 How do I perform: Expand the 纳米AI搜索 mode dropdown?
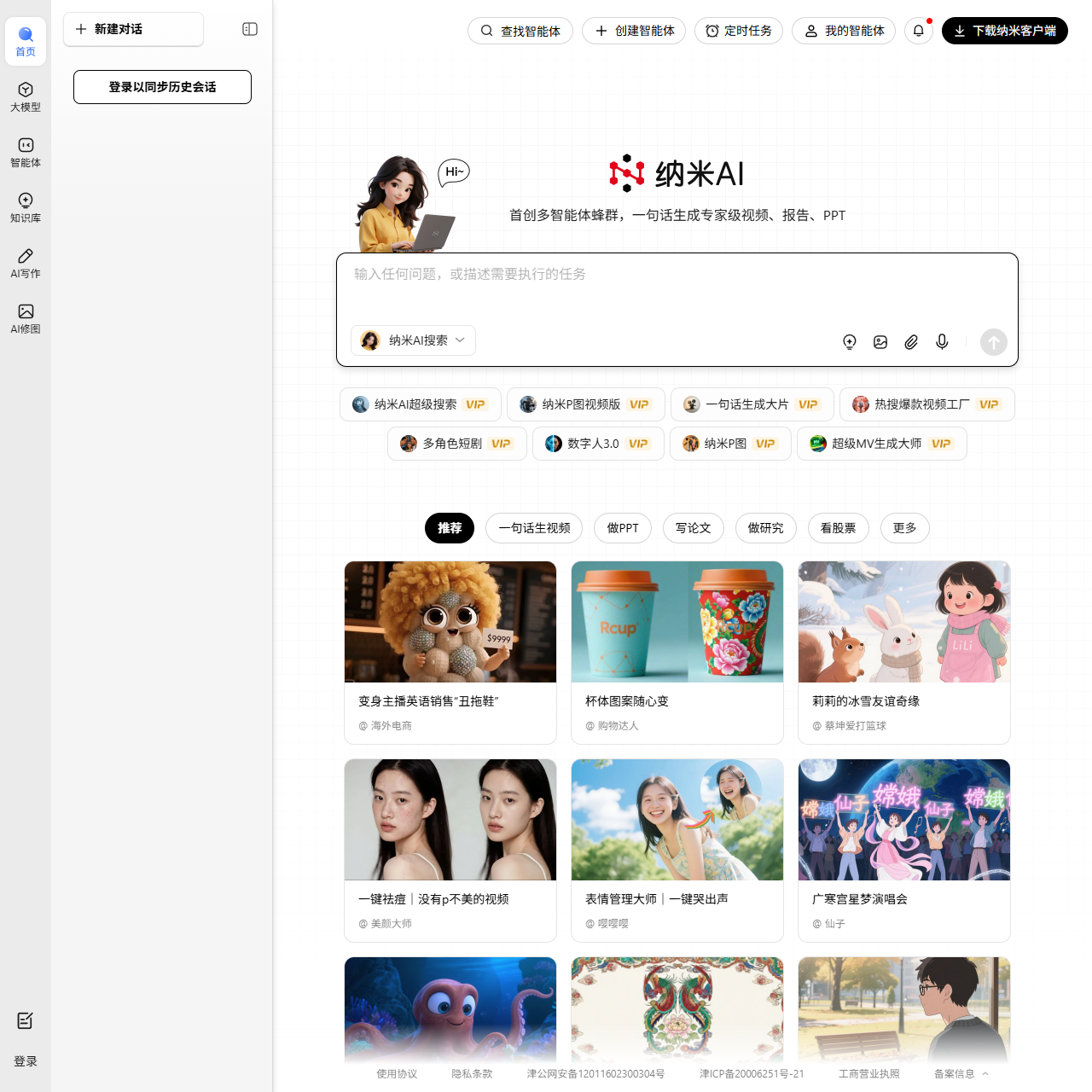413,340
